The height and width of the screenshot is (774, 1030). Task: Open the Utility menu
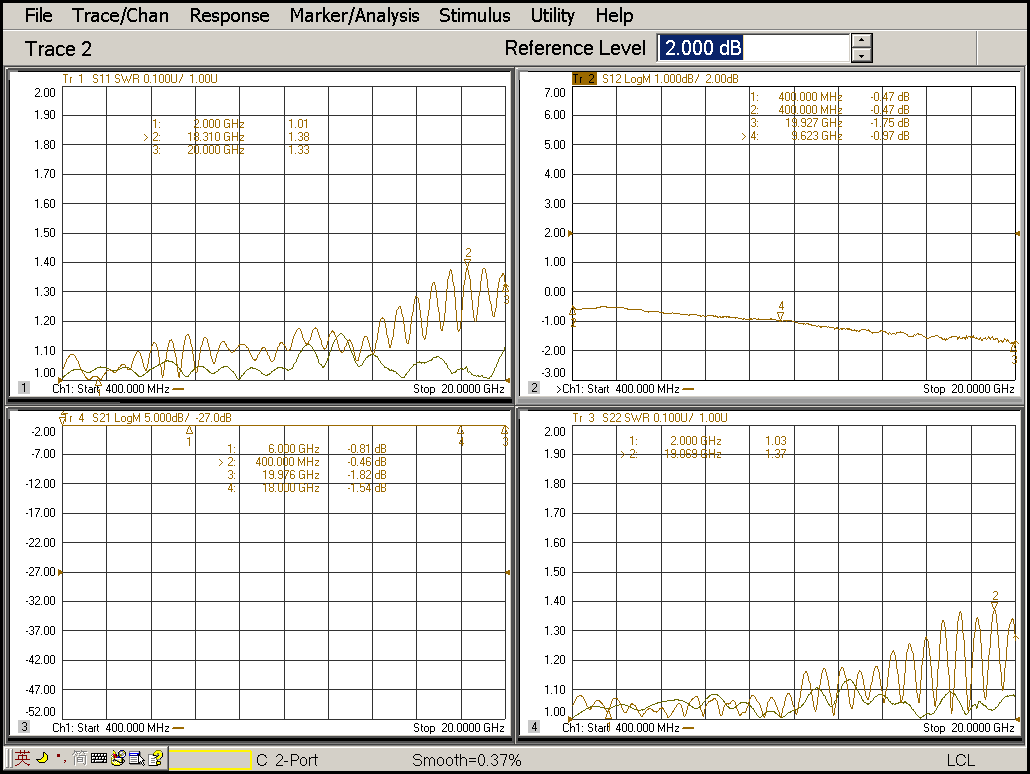pyautogui.click(x=552, y=15)
